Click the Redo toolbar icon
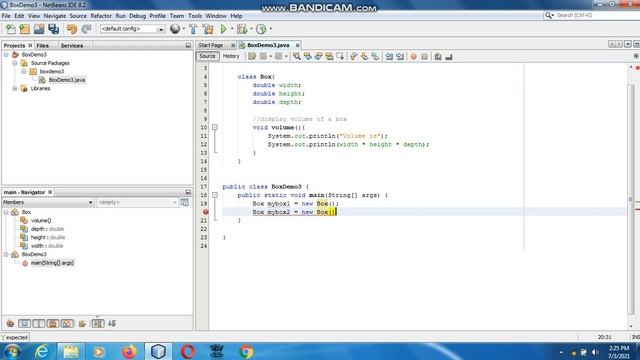Screen dimensions: 640x360 pos(86,29)
